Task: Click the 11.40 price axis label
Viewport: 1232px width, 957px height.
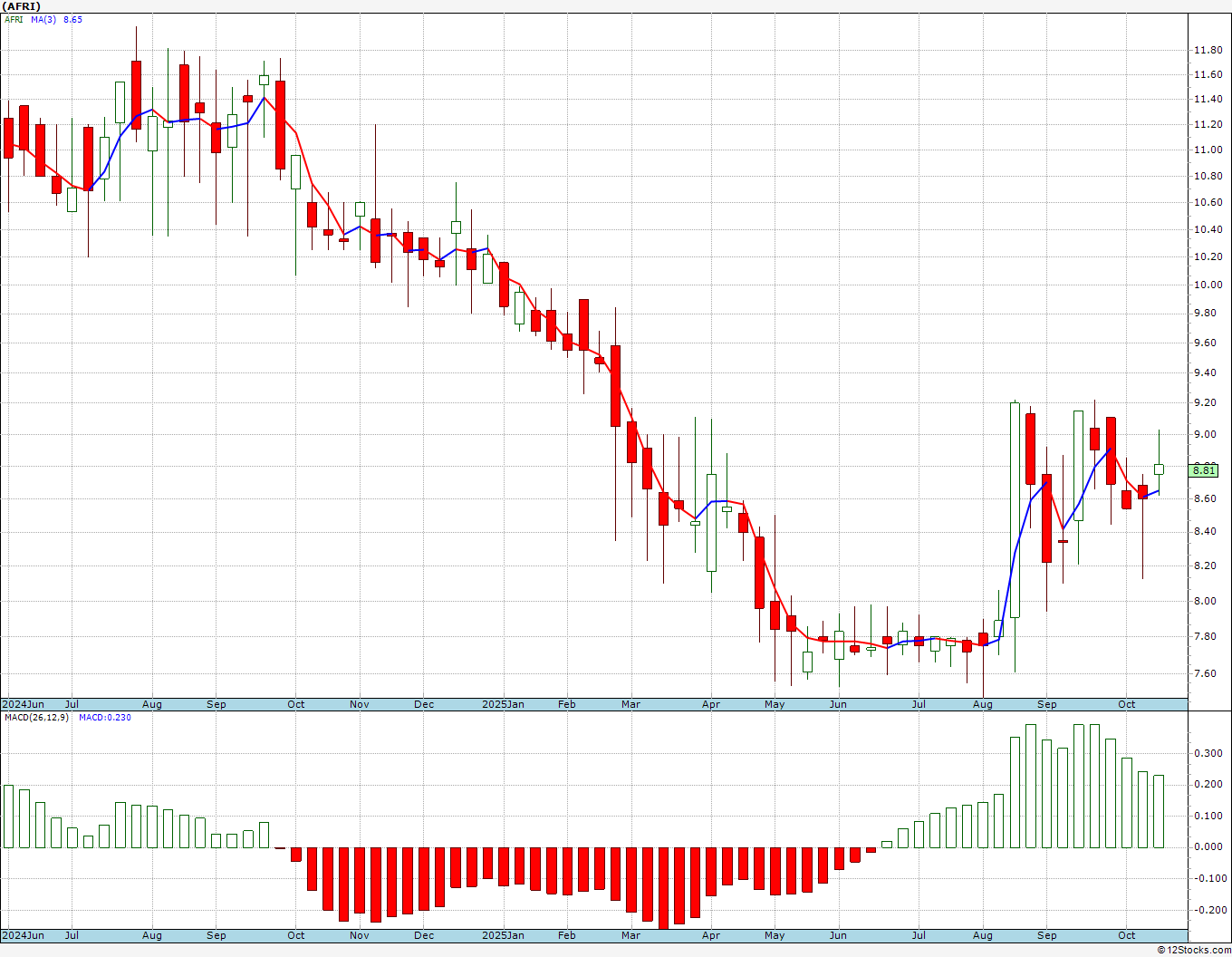Action: coord(1208,99)
